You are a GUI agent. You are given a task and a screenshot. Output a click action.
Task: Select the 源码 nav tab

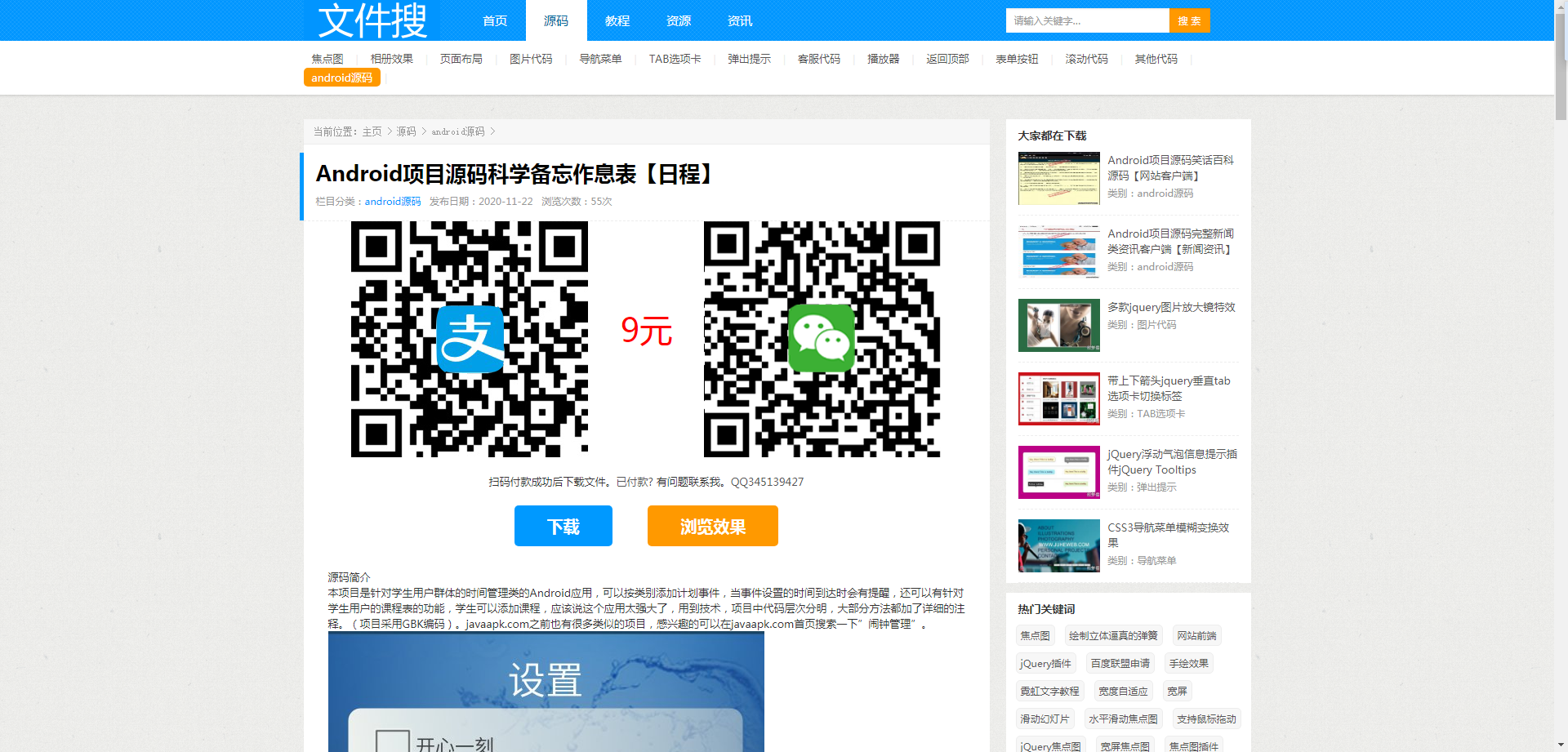point(556,20)
